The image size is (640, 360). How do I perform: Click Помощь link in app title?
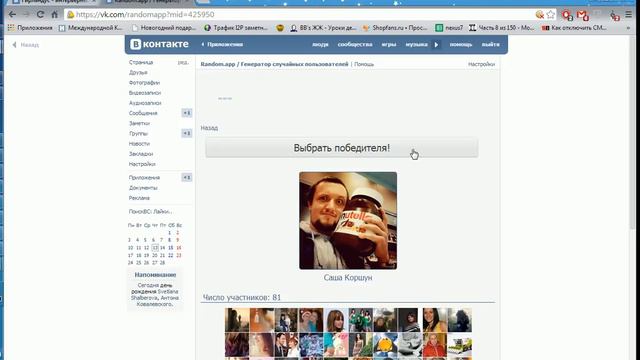[x=364, y=64]
